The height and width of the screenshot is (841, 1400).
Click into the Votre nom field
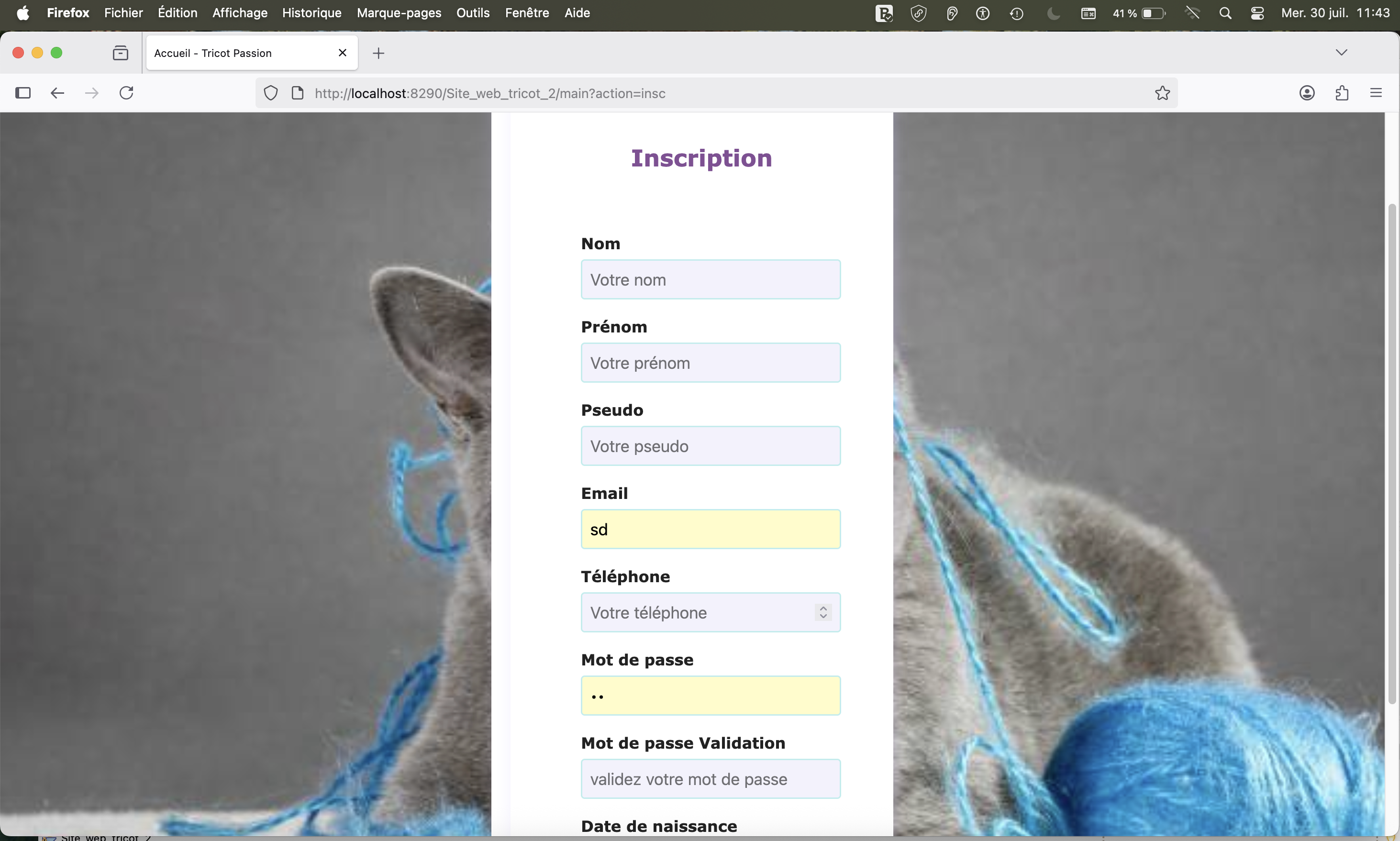710,279
